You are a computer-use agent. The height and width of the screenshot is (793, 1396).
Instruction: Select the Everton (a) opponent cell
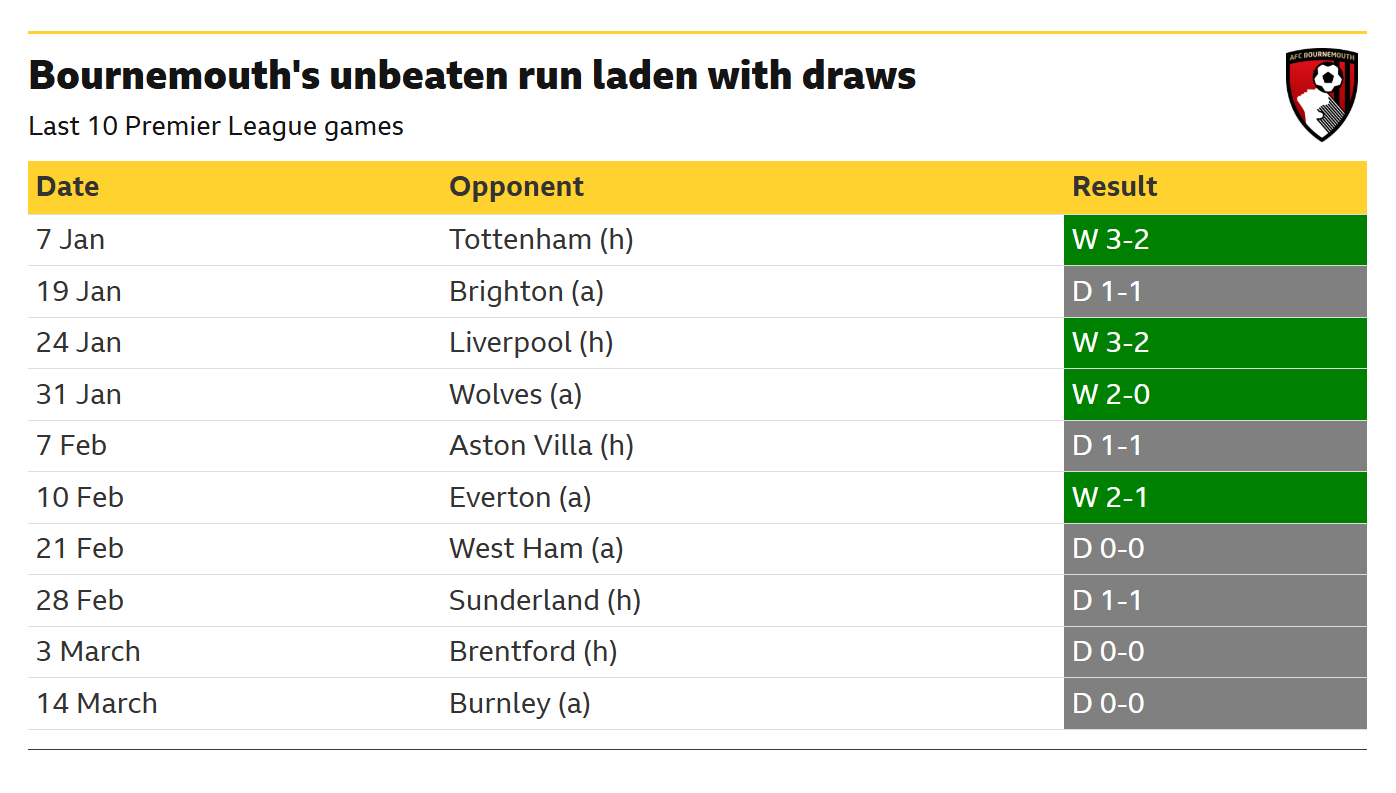(520, 497)
